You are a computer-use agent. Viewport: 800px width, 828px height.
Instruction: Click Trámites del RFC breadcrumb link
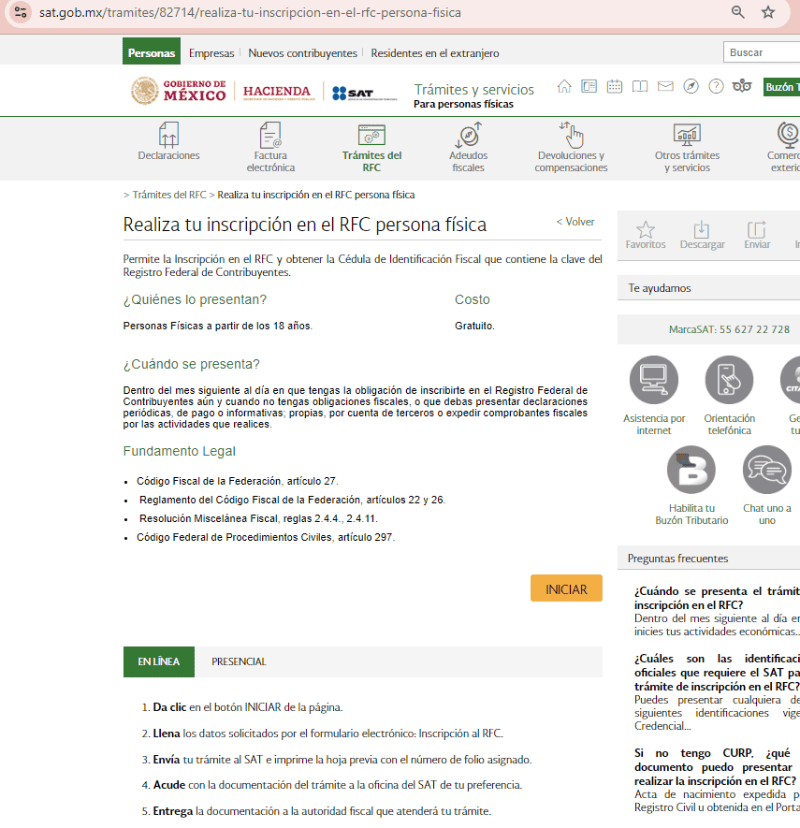click(169, 195)
